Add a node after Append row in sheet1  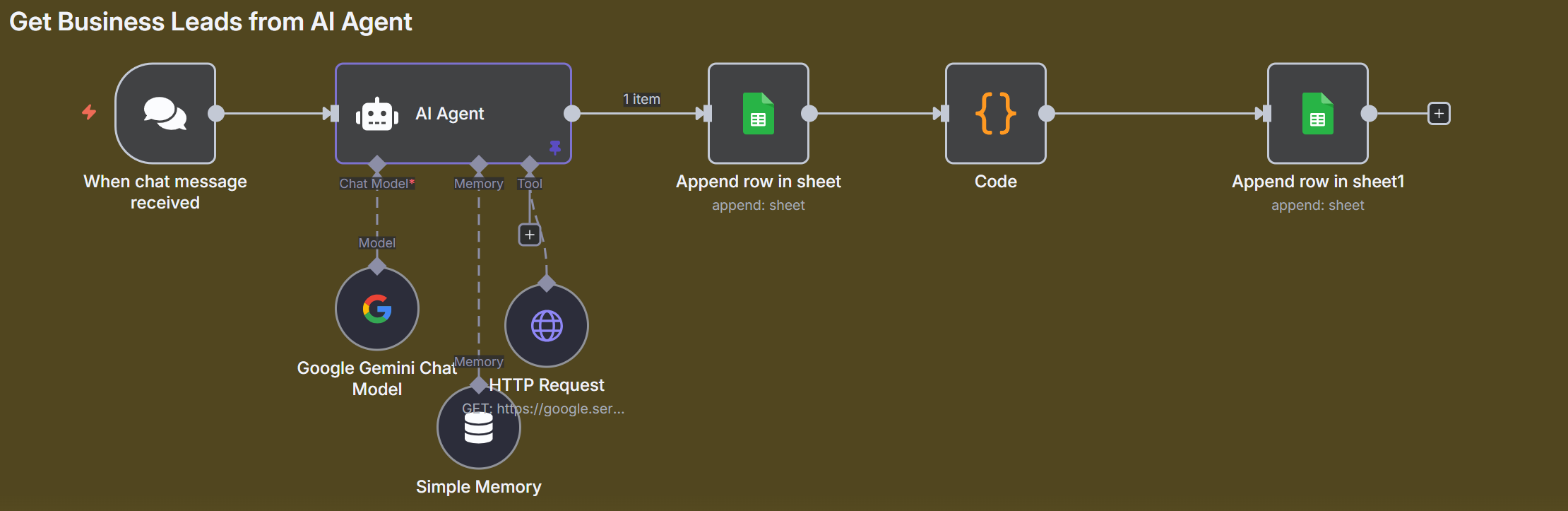coord(1439,113)
